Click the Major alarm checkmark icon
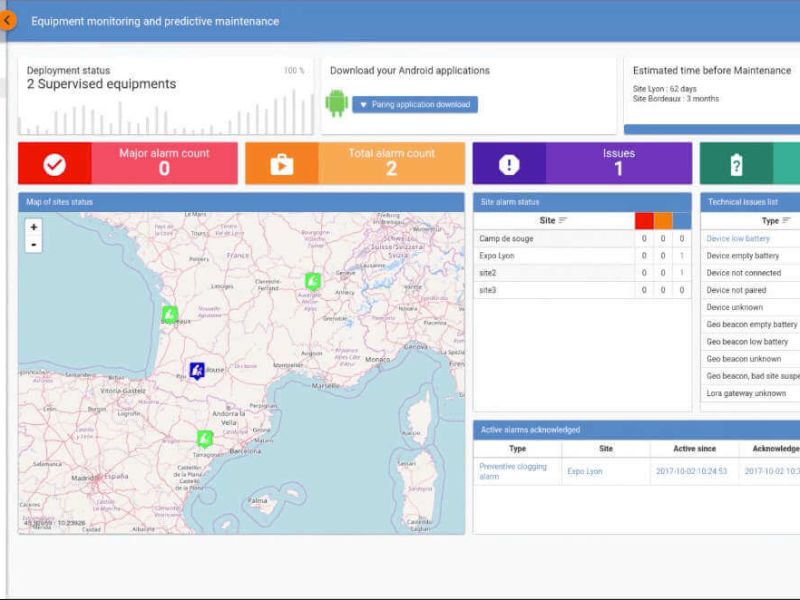This screenshot has width=800, height=600. 55,164
